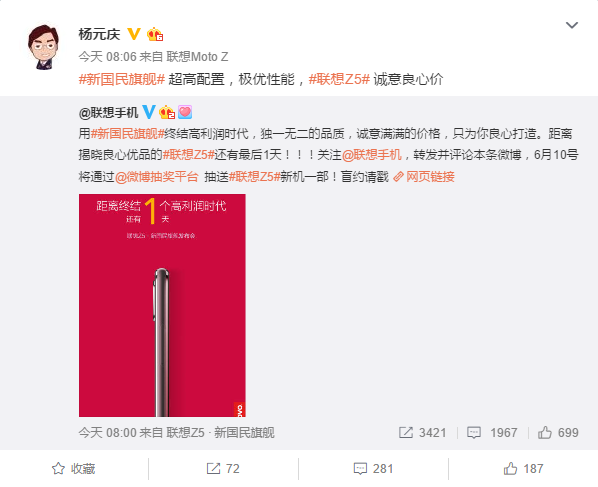The width and height of the screenshot is (598, 487).
Task: Open the 281 comments on this post
Action: tap(373, 468)
